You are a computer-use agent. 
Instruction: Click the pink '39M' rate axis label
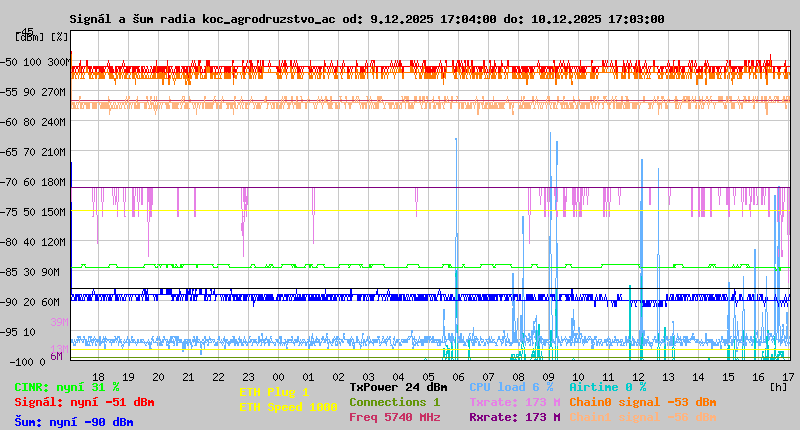pyautogui.click(x=59, y=322)
